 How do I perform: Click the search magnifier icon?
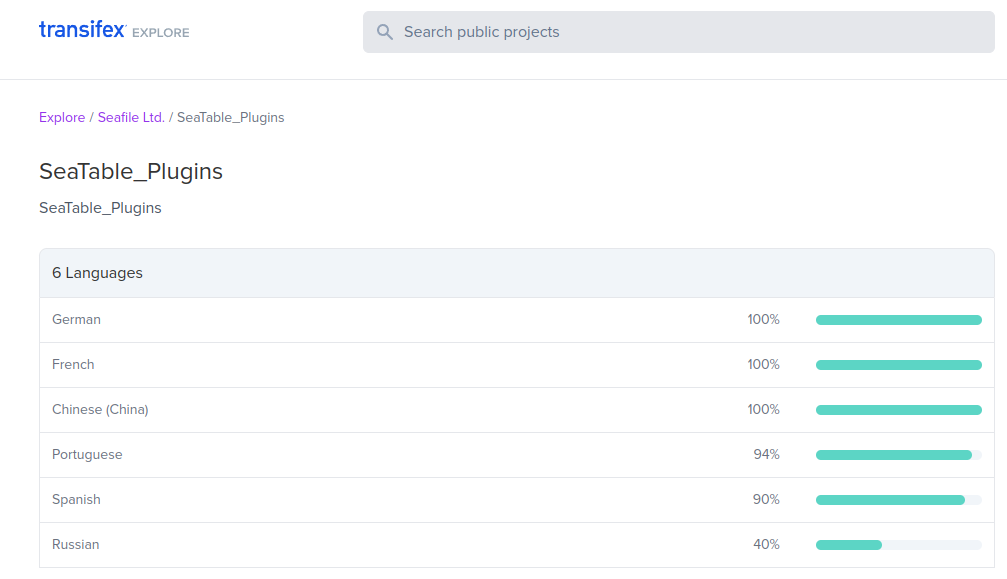coord(384,32)
